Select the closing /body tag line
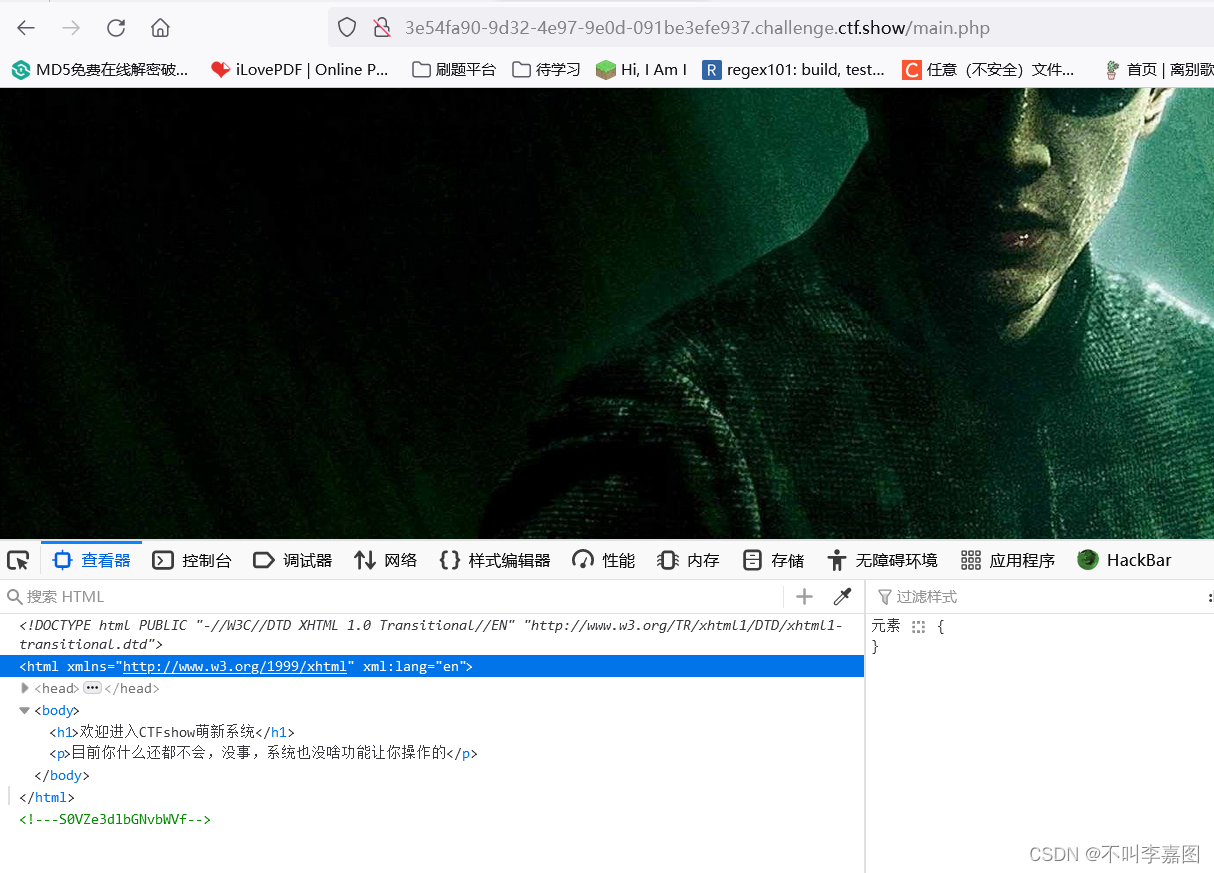 pyautogui.click(x=62, y=775)
